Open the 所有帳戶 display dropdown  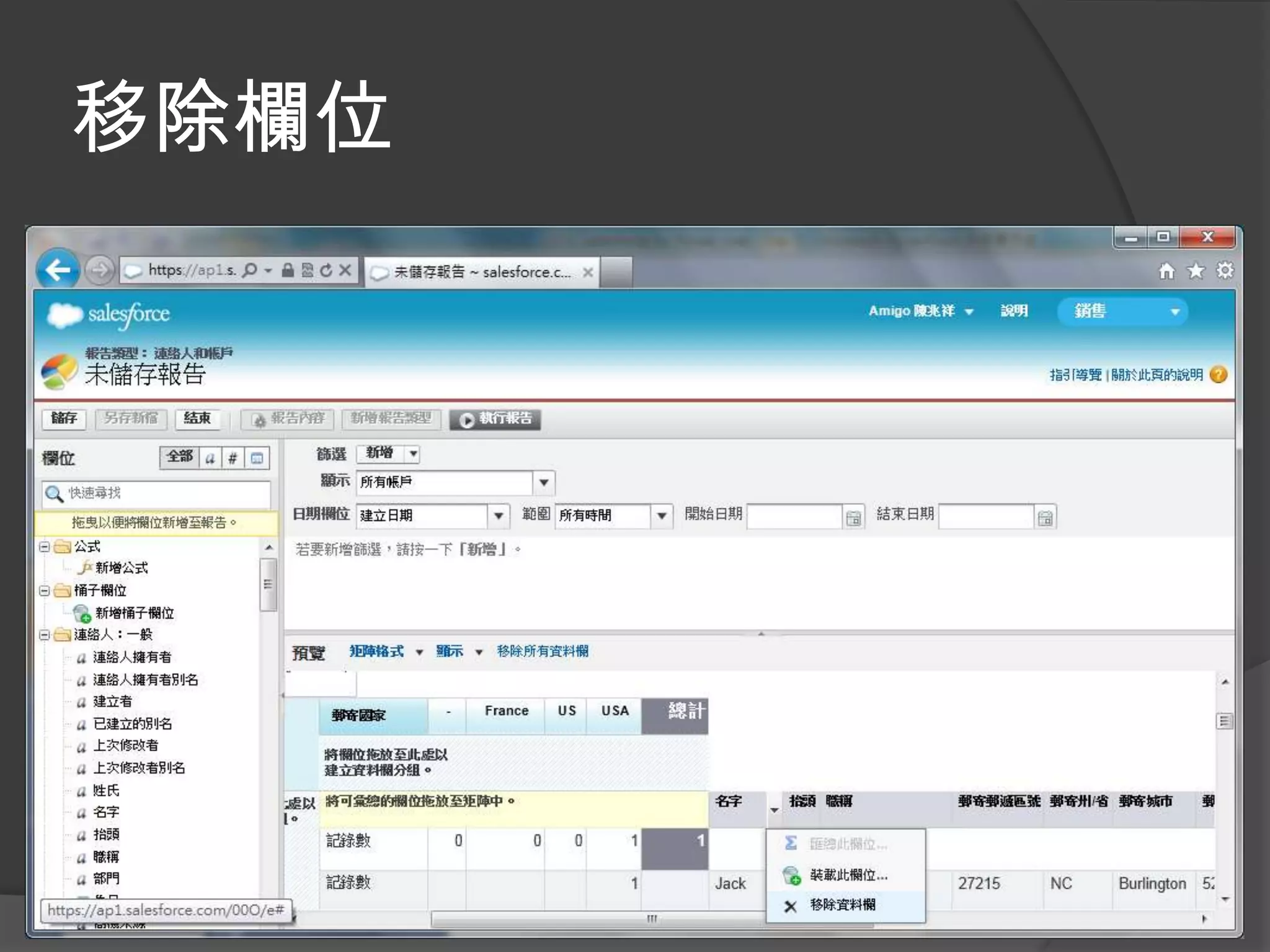coord(543,483)
